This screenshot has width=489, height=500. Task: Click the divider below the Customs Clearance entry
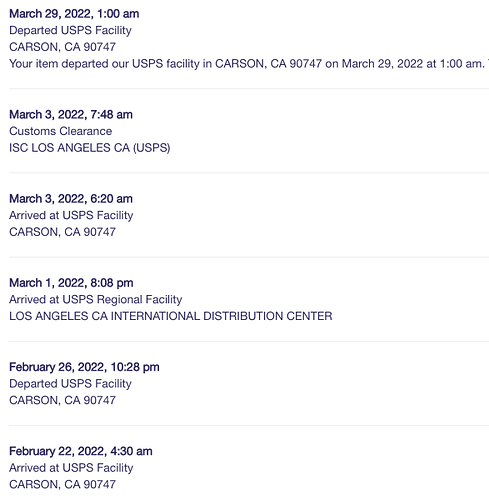coord(249,173)
